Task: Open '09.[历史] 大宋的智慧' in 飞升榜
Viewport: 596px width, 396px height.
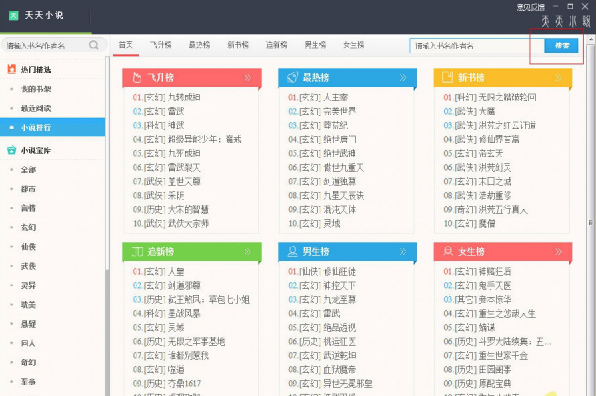Action: (171, 209)
